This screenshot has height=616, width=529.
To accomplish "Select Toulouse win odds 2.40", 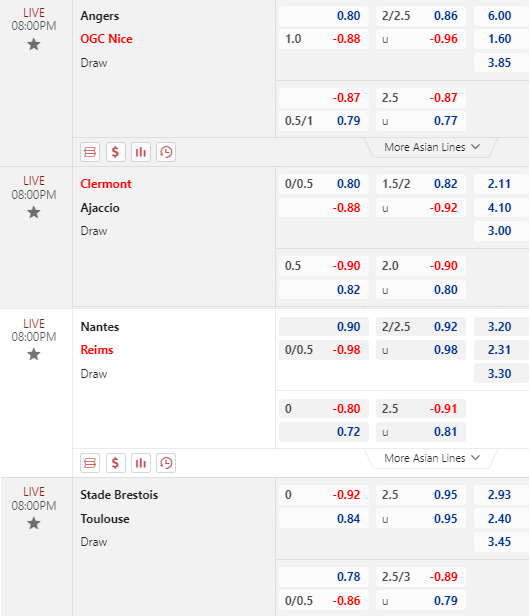I will coord(501,519).
